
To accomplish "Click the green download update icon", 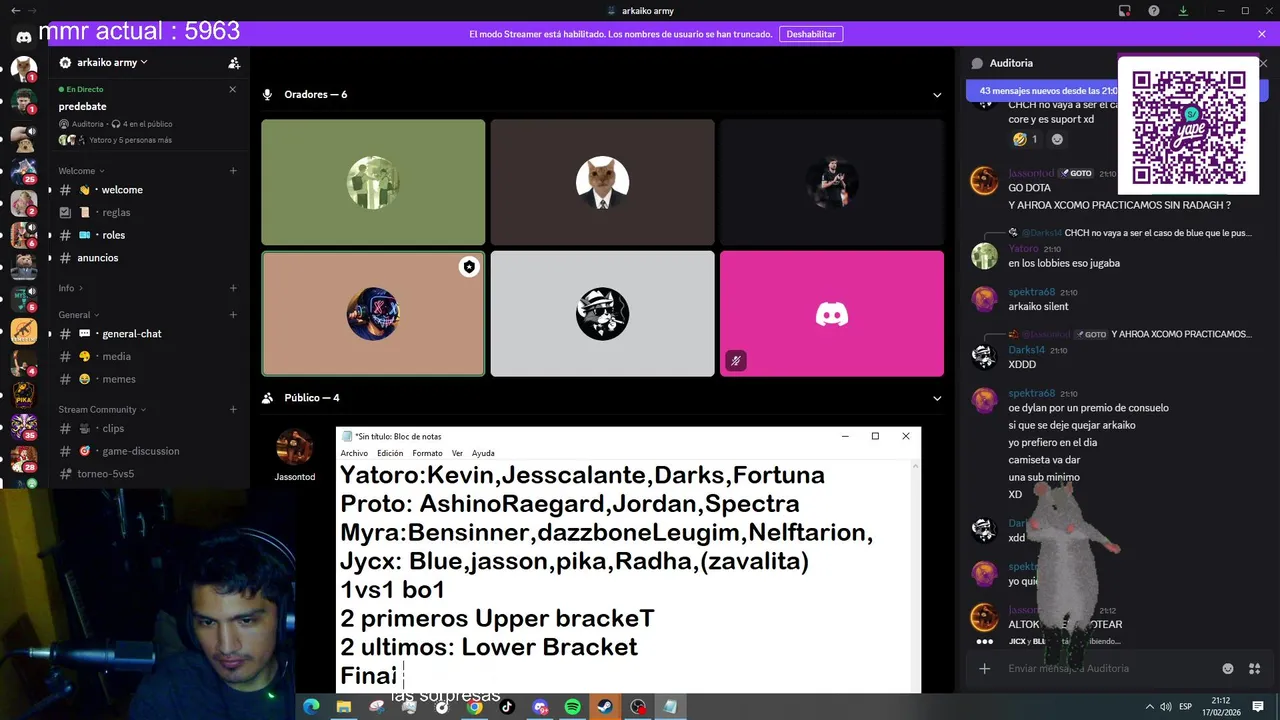I will [x=1183, y=11].
